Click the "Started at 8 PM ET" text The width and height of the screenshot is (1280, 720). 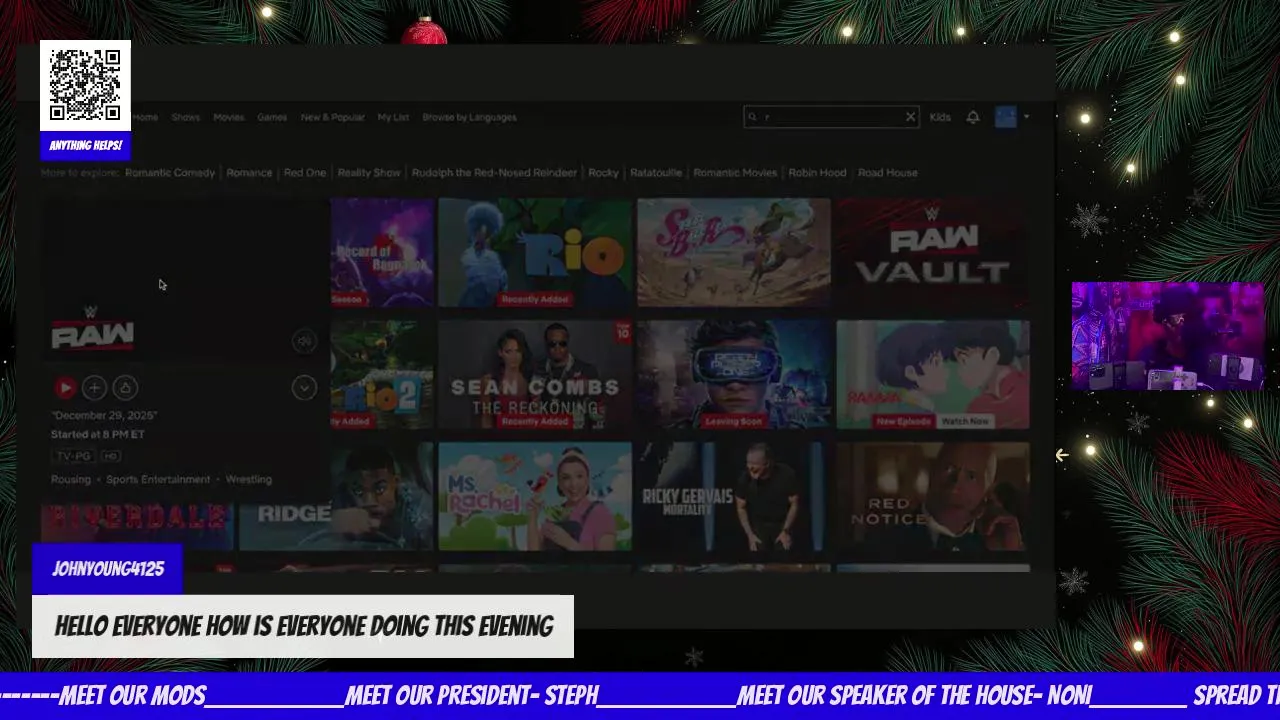tap(98, 434)
